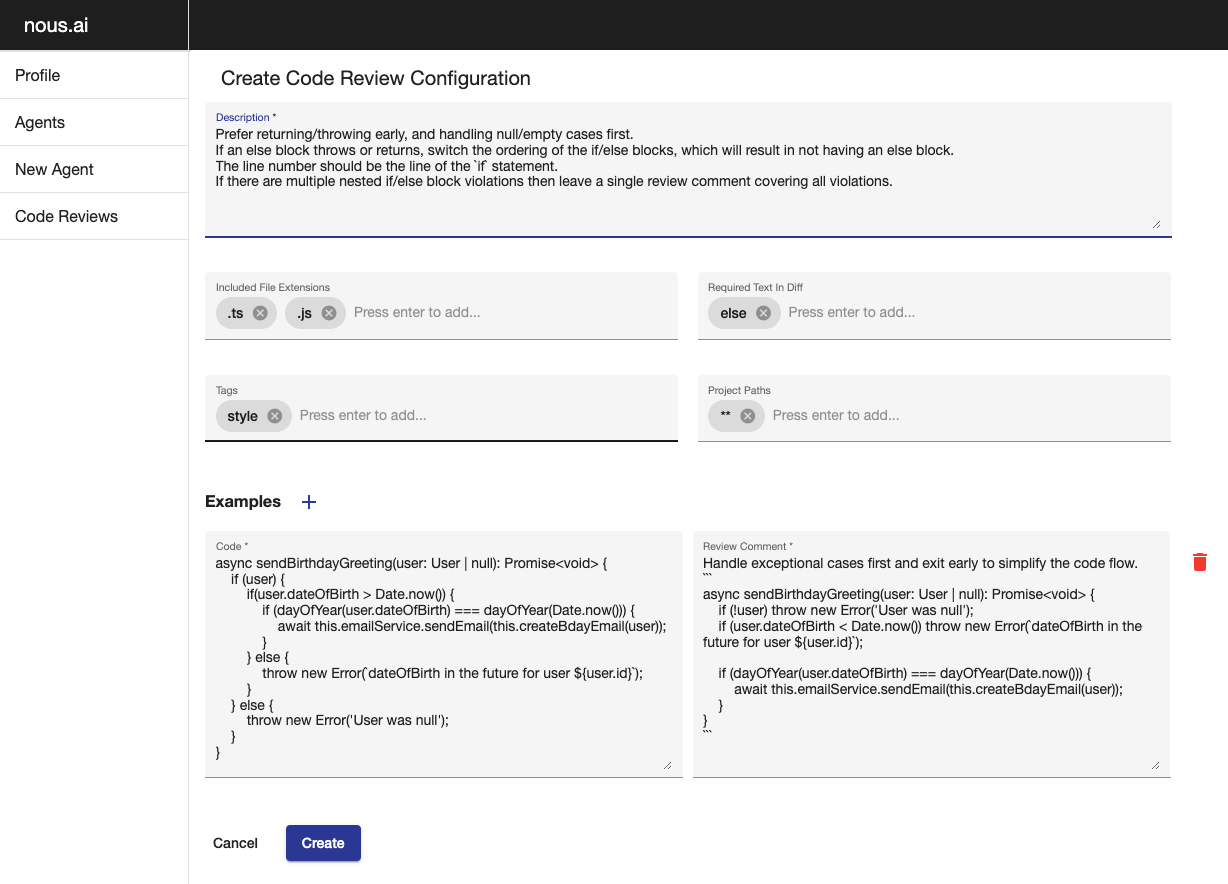The image size is (1228, 884).
Task: Click the Examples section heading
Action: coord(243,502)
